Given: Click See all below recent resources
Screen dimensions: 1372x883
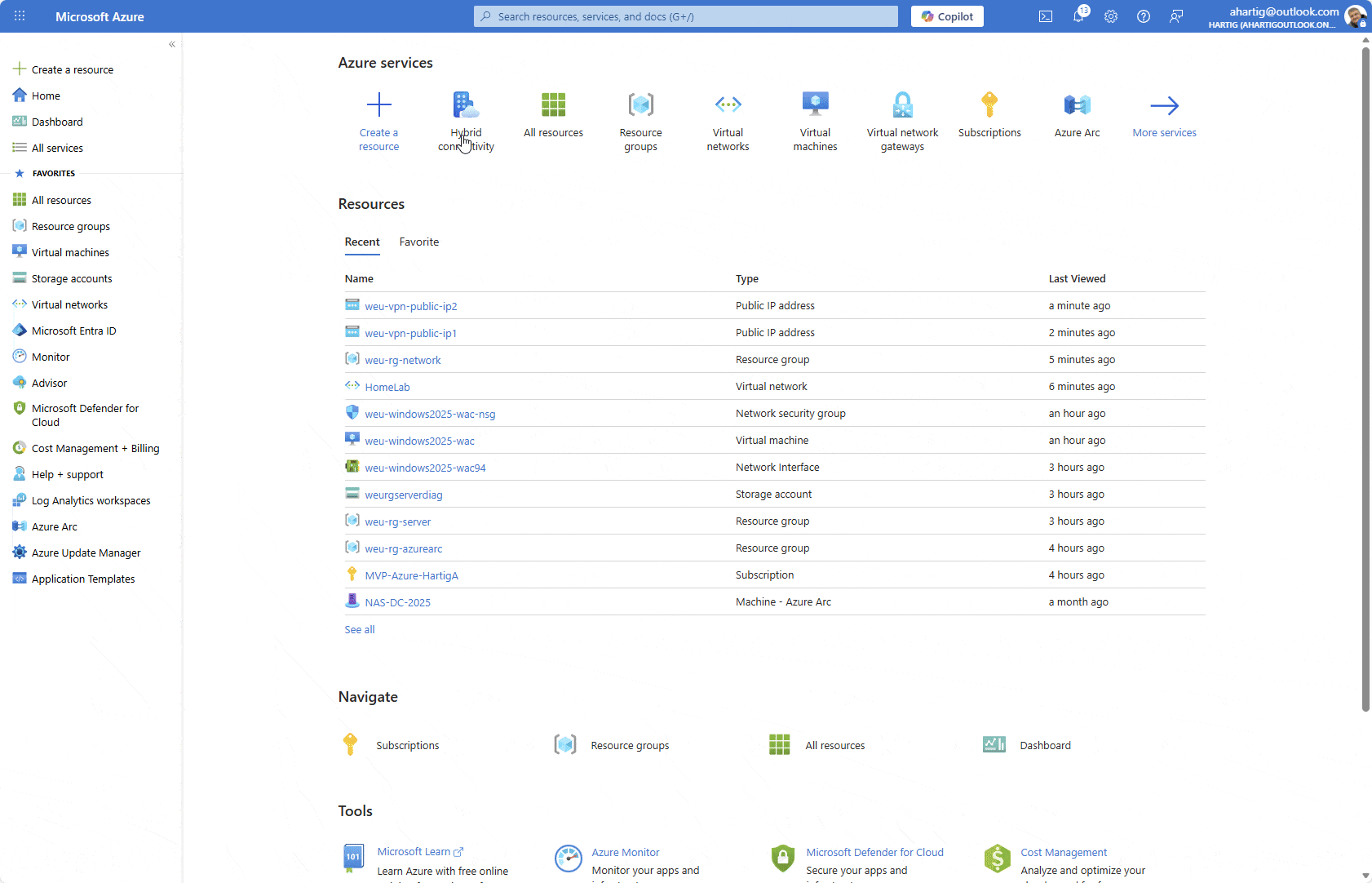Looking at the screenshot, I should pos(359,629).
